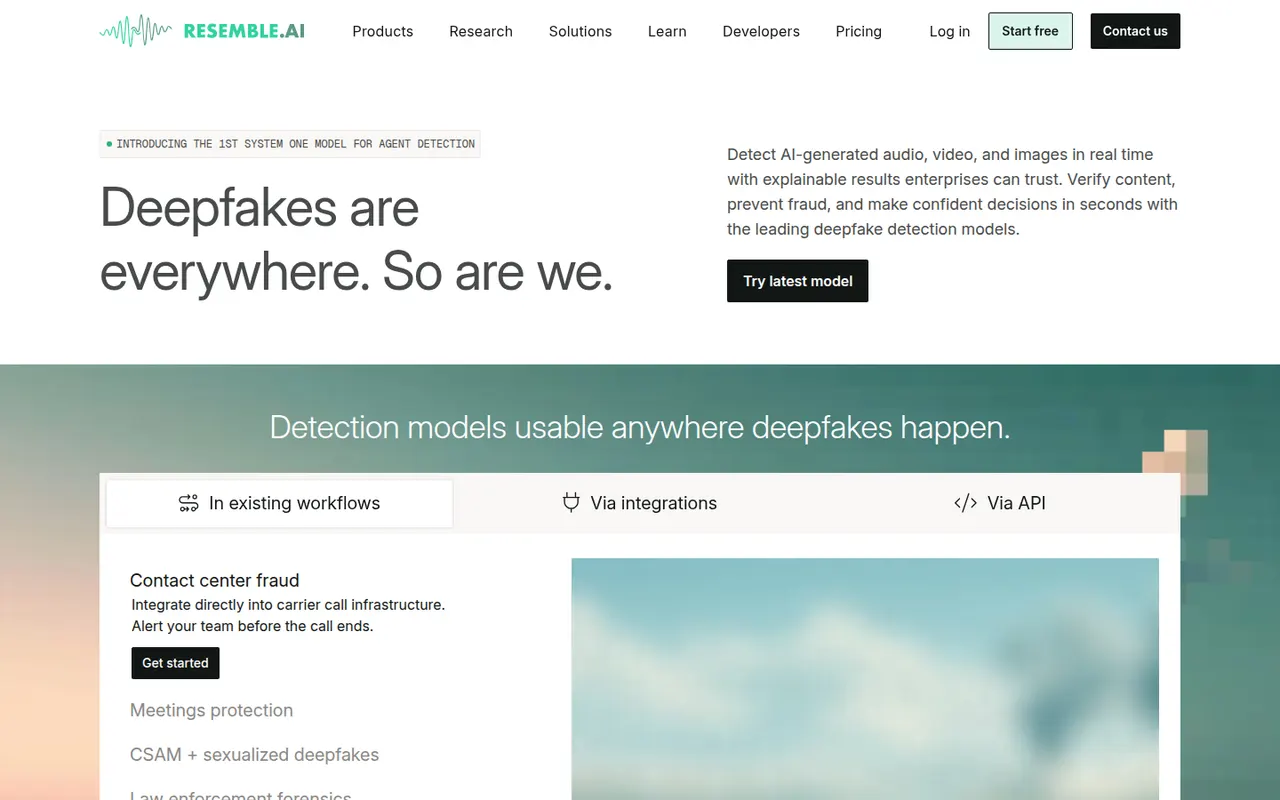Image resolution: width=1280 pixels, height=800 pixels.
Task: Open the Research menu
Action: tap(481, 31)
